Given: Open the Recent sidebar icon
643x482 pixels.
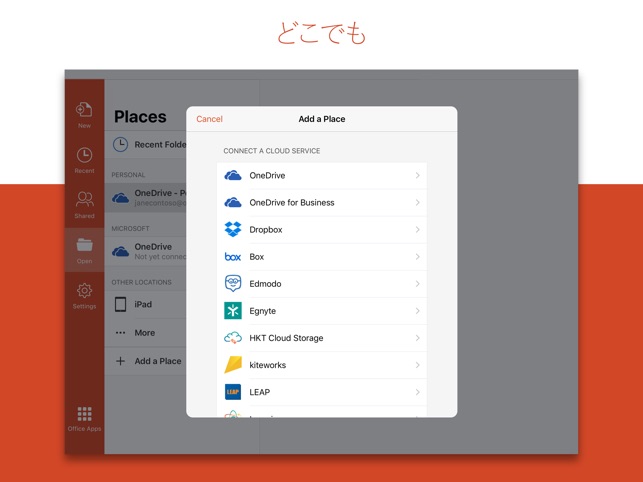Looking at the screenshot, I should pos(84,155).
